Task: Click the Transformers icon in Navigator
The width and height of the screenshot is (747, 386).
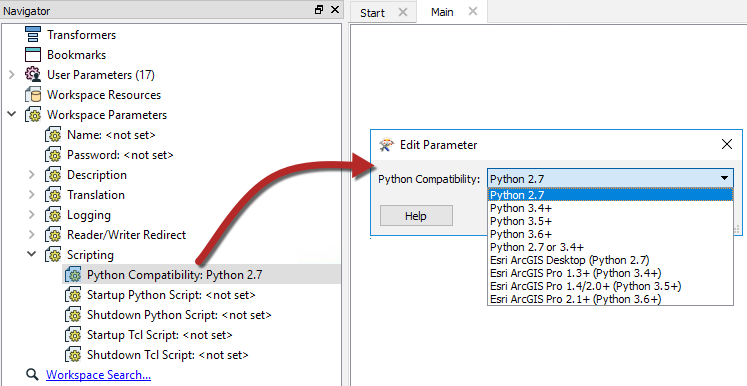Action: [x=33, y=35]
